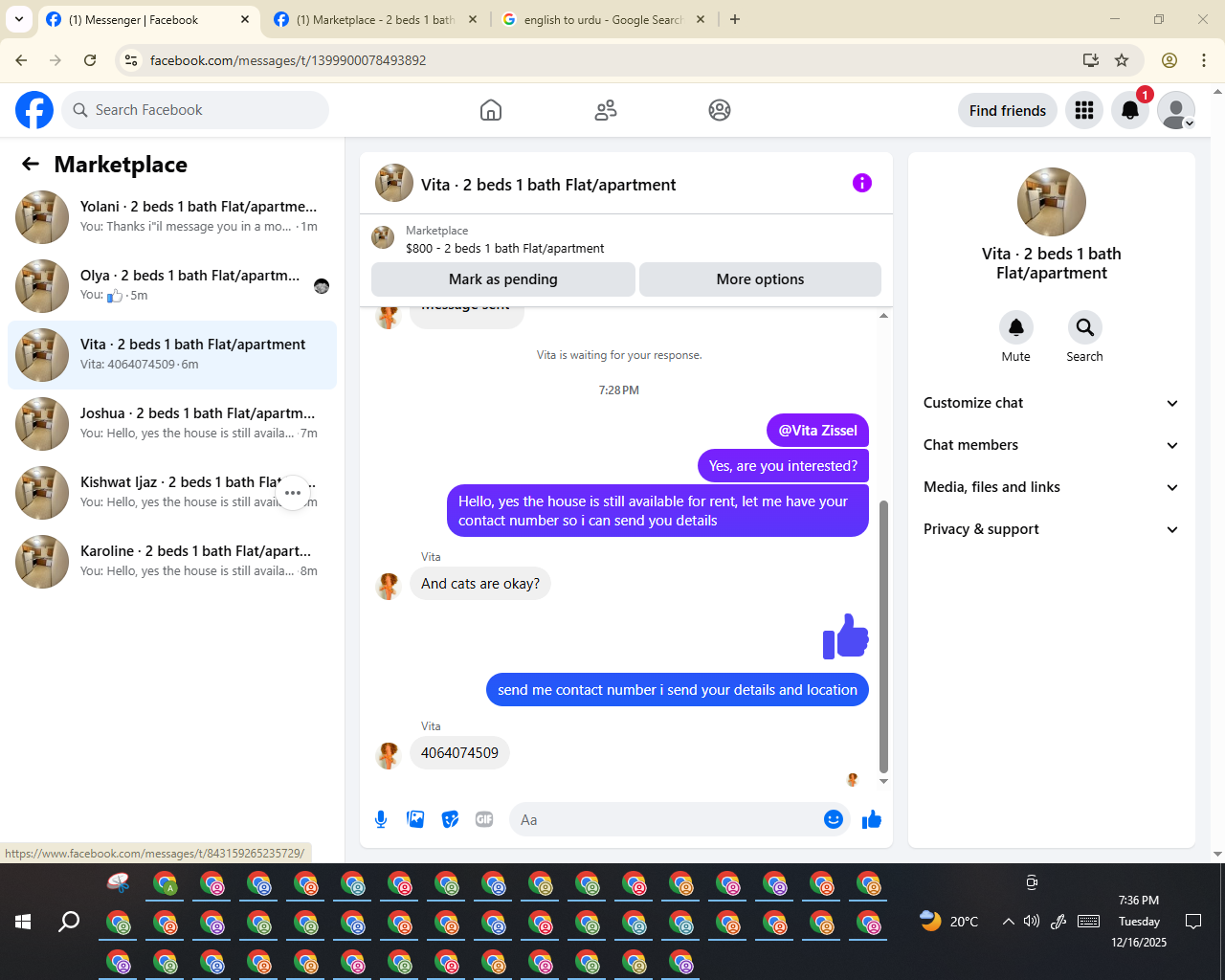The image size is (1225, 980).
Task: Click the Search Facebook input field
Action: [x=195, y=110]
